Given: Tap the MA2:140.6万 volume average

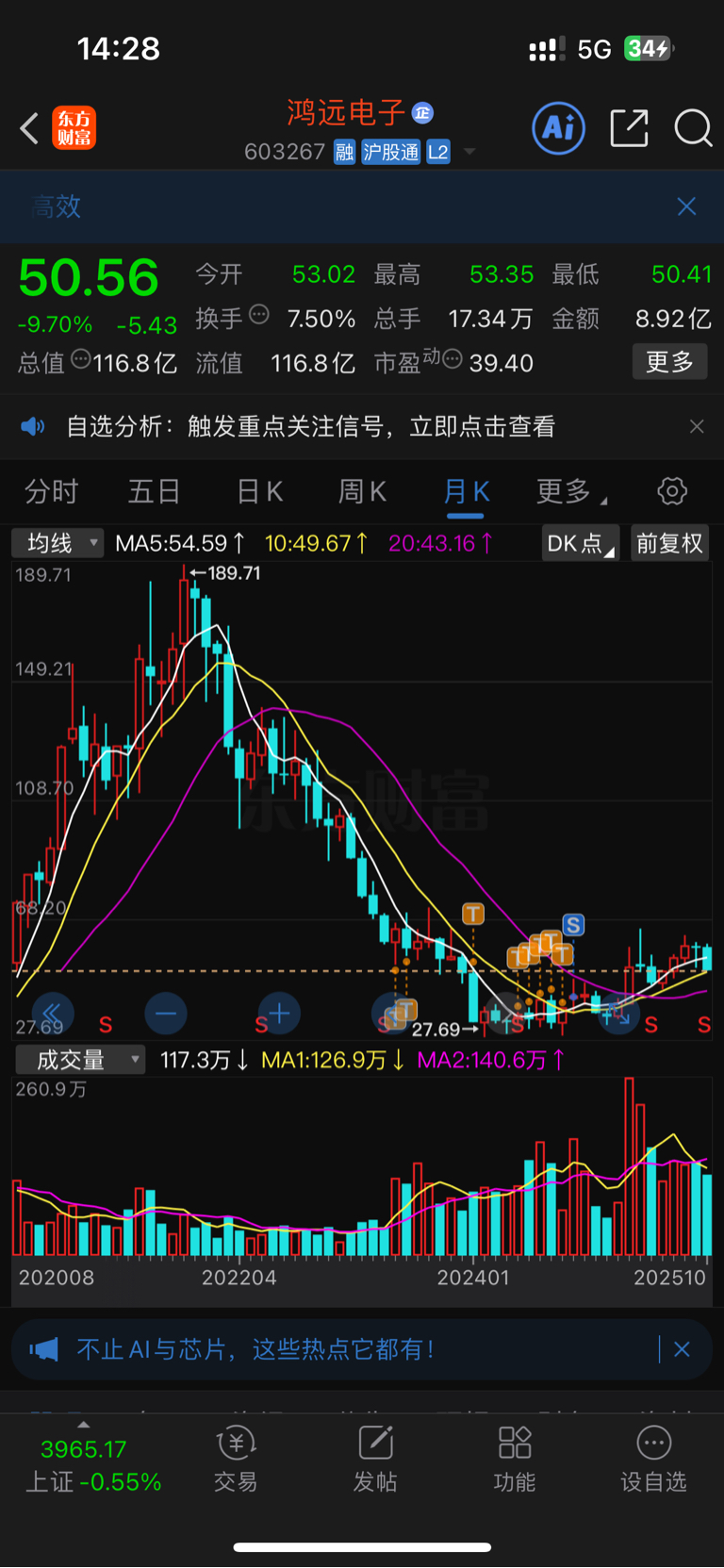Looking at the screenshot, I should [490, 1060].
